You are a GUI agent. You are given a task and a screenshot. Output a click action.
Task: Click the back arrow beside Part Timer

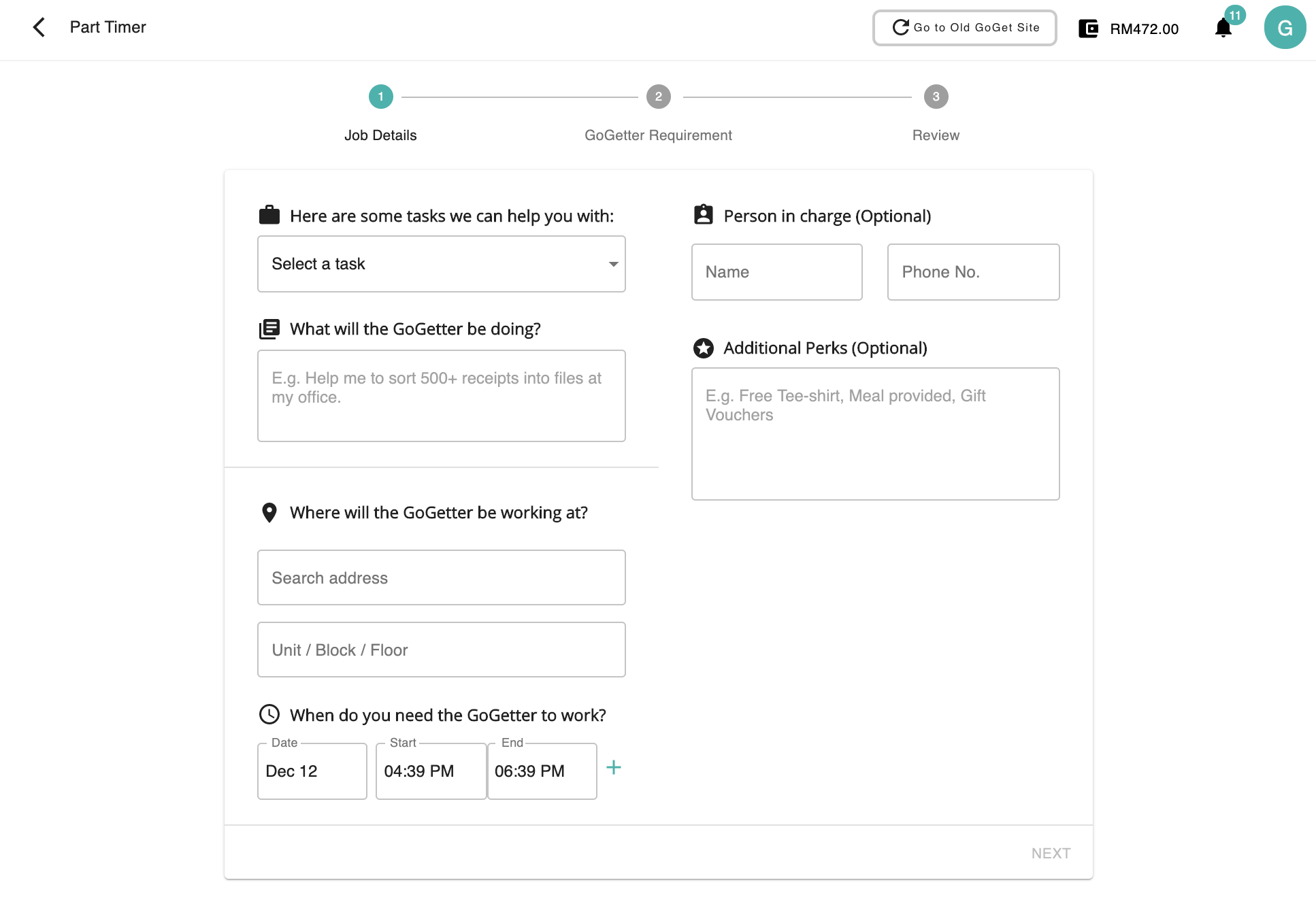39,27
